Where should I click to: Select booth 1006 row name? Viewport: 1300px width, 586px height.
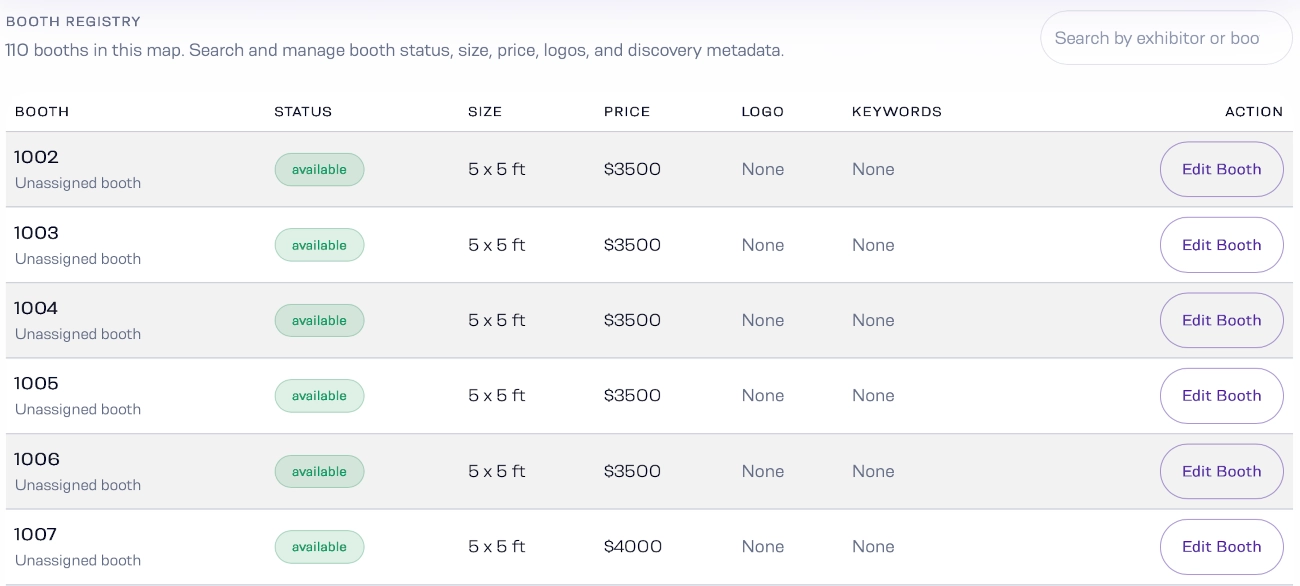37,459
